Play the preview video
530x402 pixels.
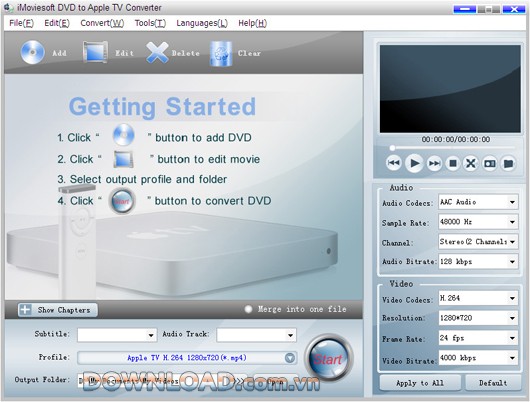coord(414,164)
